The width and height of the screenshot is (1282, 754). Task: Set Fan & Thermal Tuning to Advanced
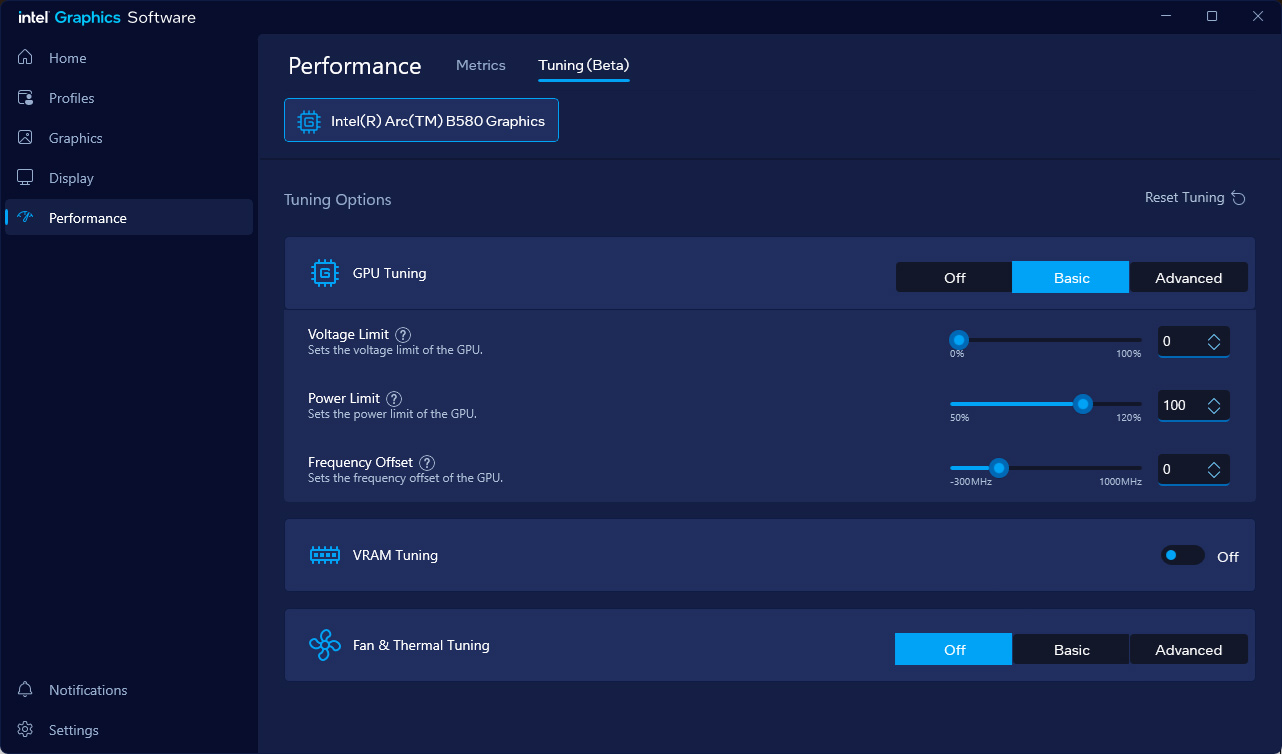point(1189,649)
